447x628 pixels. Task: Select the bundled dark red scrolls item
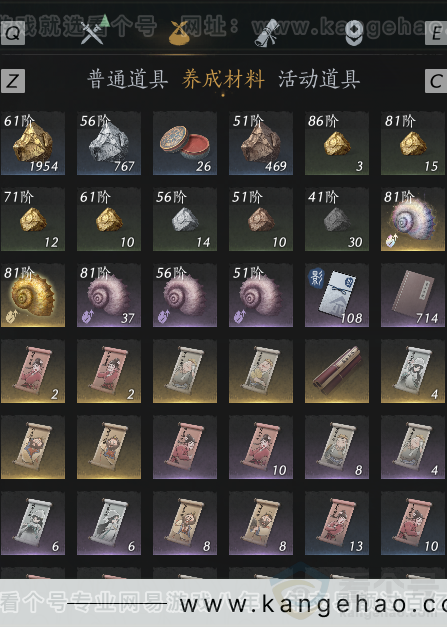click(337, 371)
